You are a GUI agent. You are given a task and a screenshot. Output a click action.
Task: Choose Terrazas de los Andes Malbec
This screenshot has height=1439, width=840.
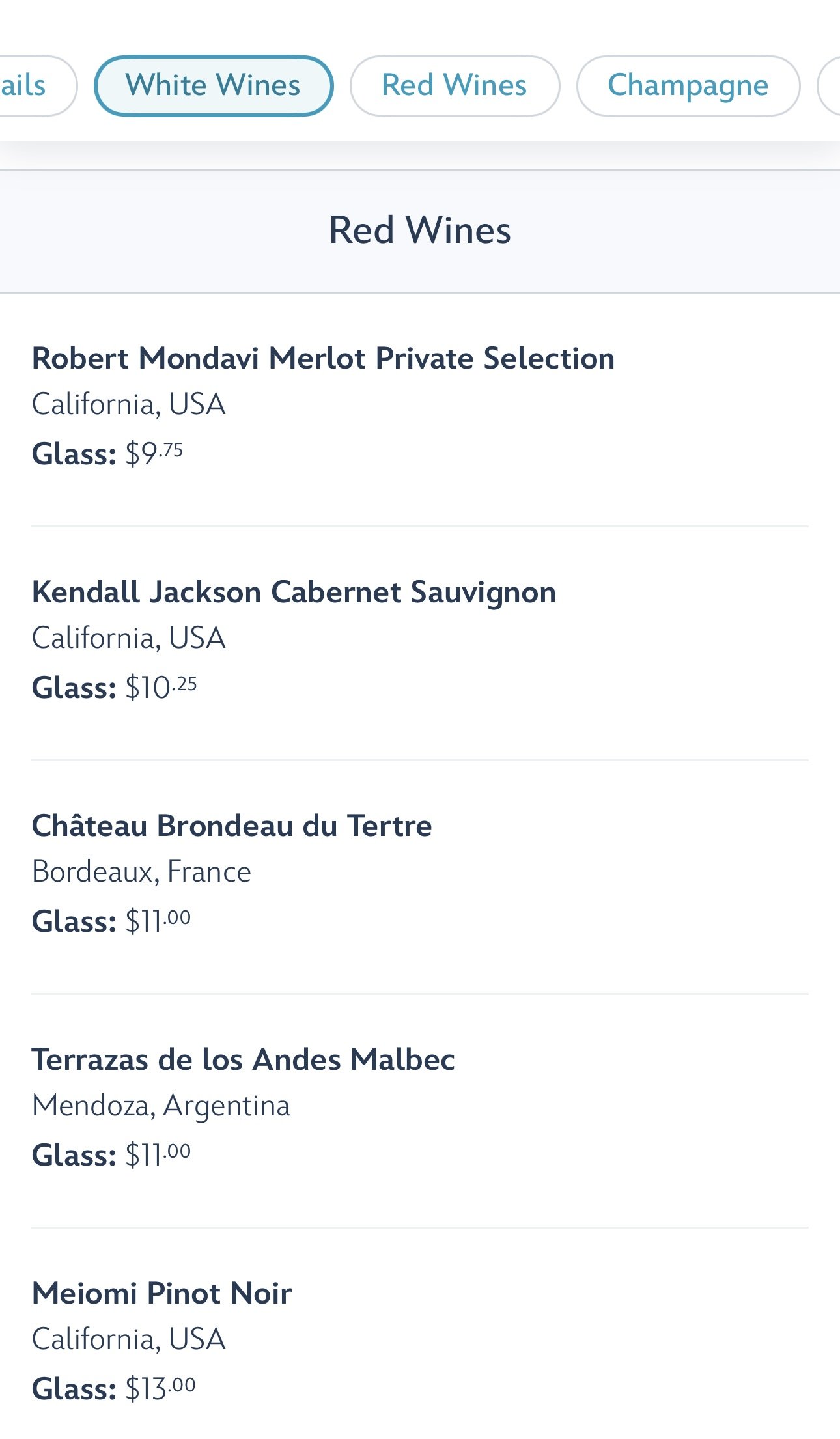point(243,1060)
